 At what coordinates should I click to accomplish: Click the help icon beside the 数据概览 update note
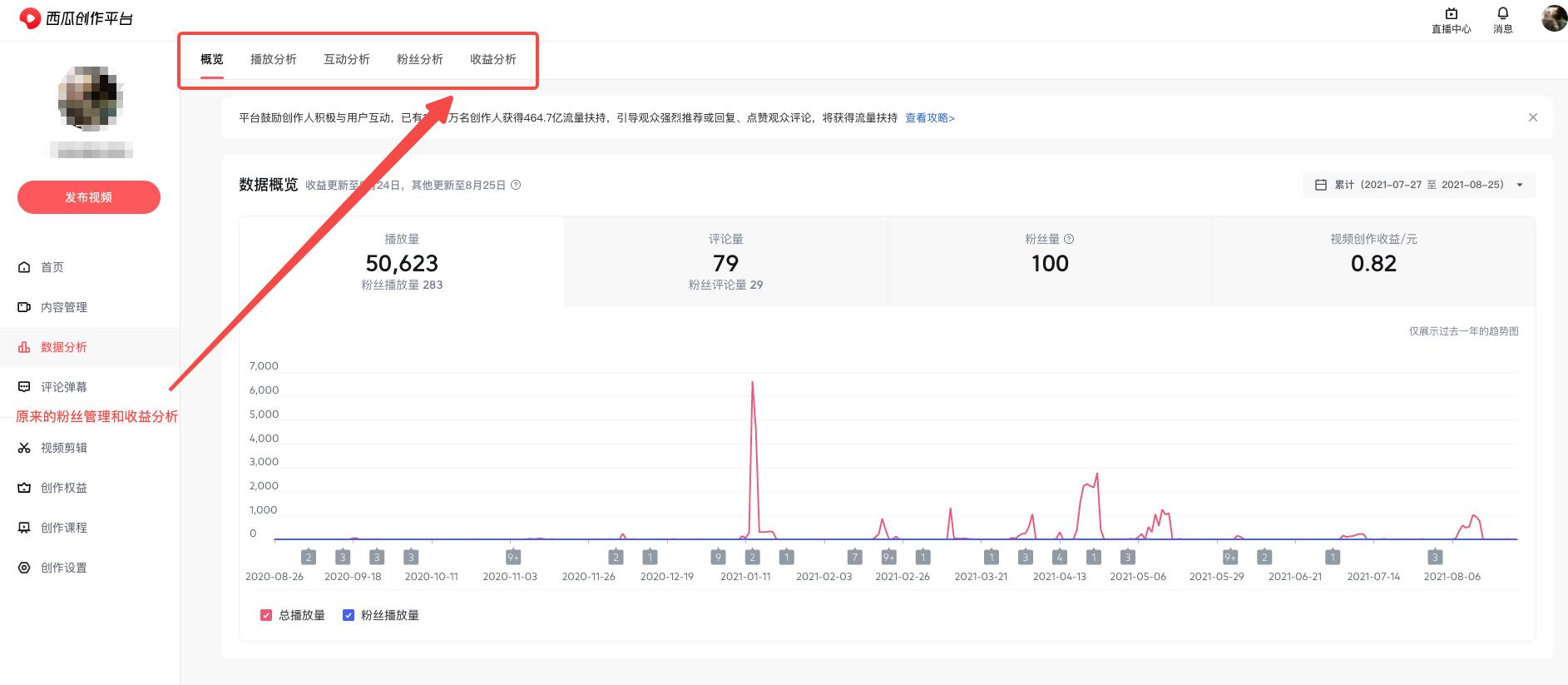[x=516, y=185]
